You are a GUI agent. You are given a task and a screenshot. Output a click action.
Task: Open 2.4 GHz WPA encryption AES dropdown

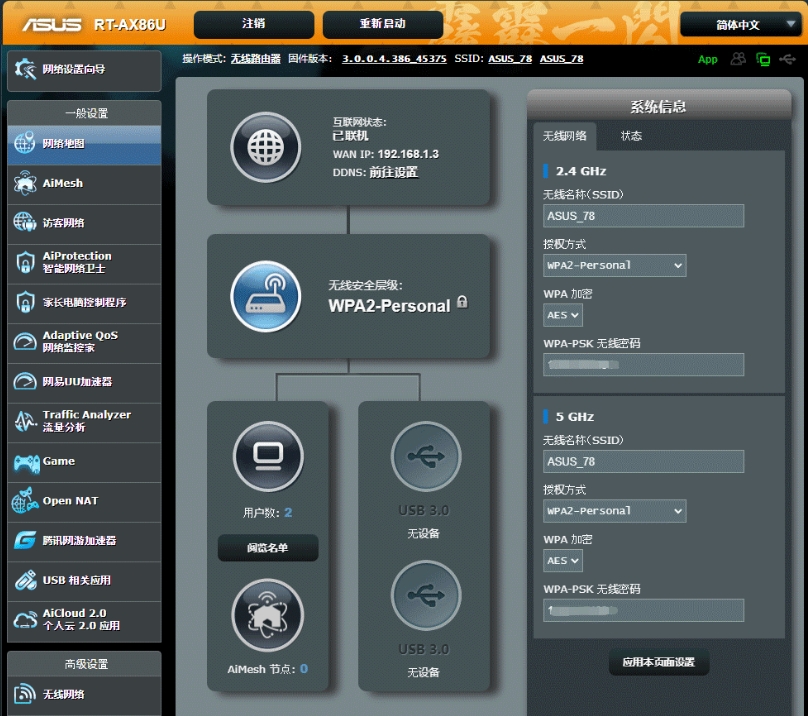click(563, 315)
